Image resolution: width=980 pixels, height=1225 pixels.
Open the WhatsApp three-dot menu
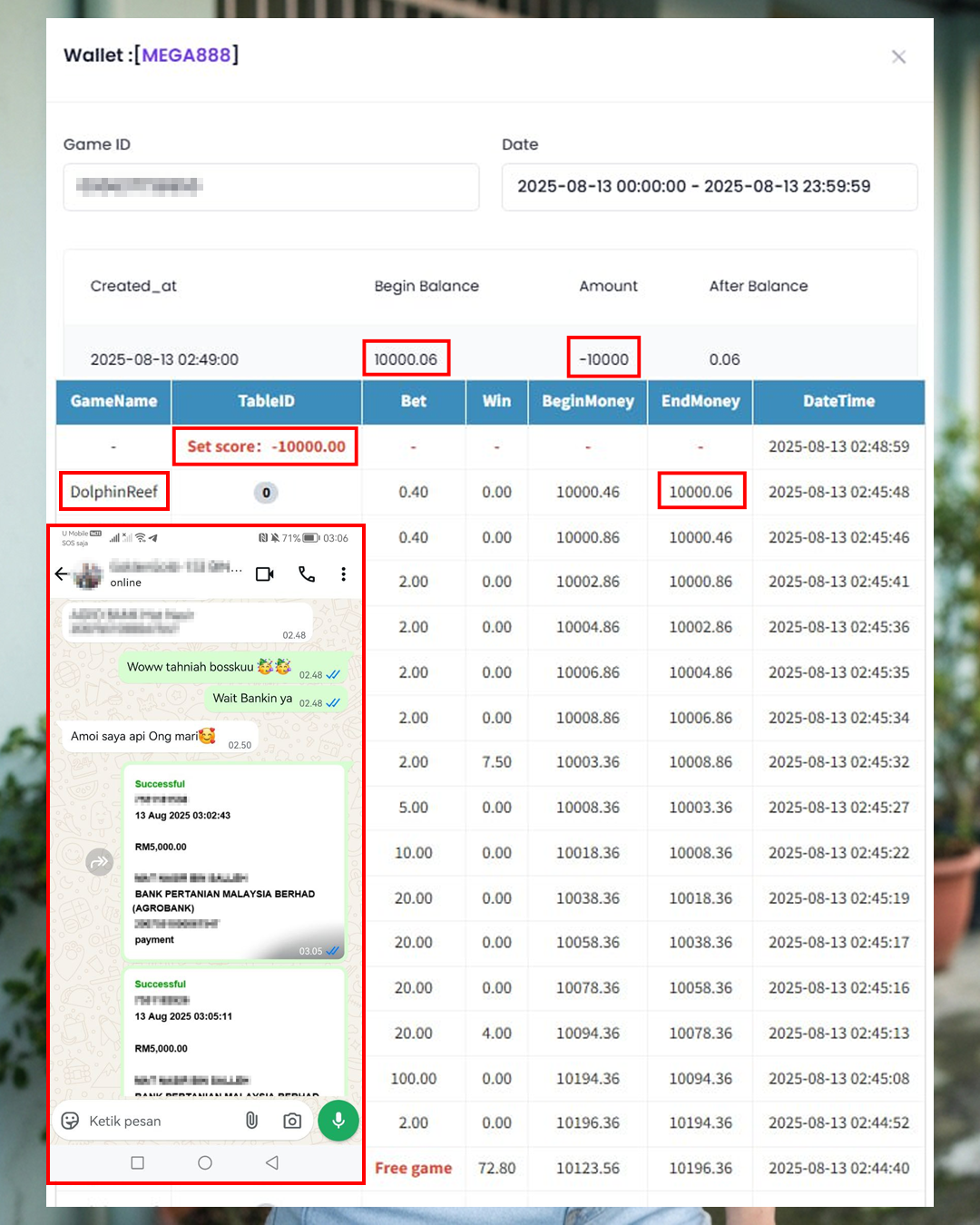[343, 573]
